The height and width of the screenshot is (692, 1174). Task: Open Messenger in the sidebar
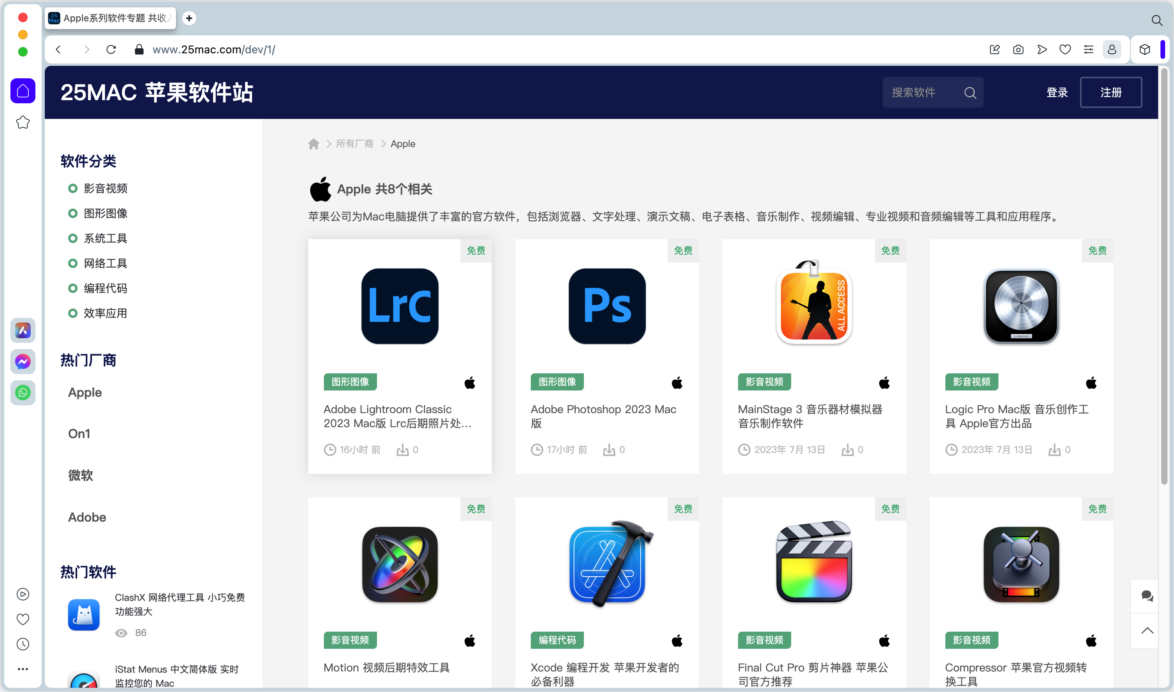point(23,362)
